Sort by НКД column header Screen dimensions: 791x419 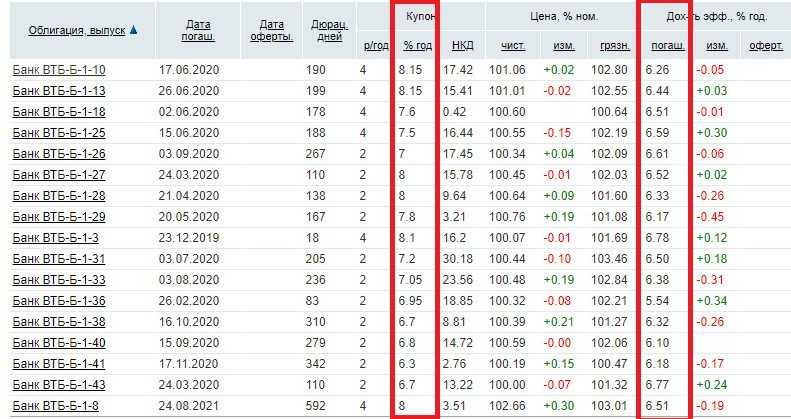[x=463, y=46]
